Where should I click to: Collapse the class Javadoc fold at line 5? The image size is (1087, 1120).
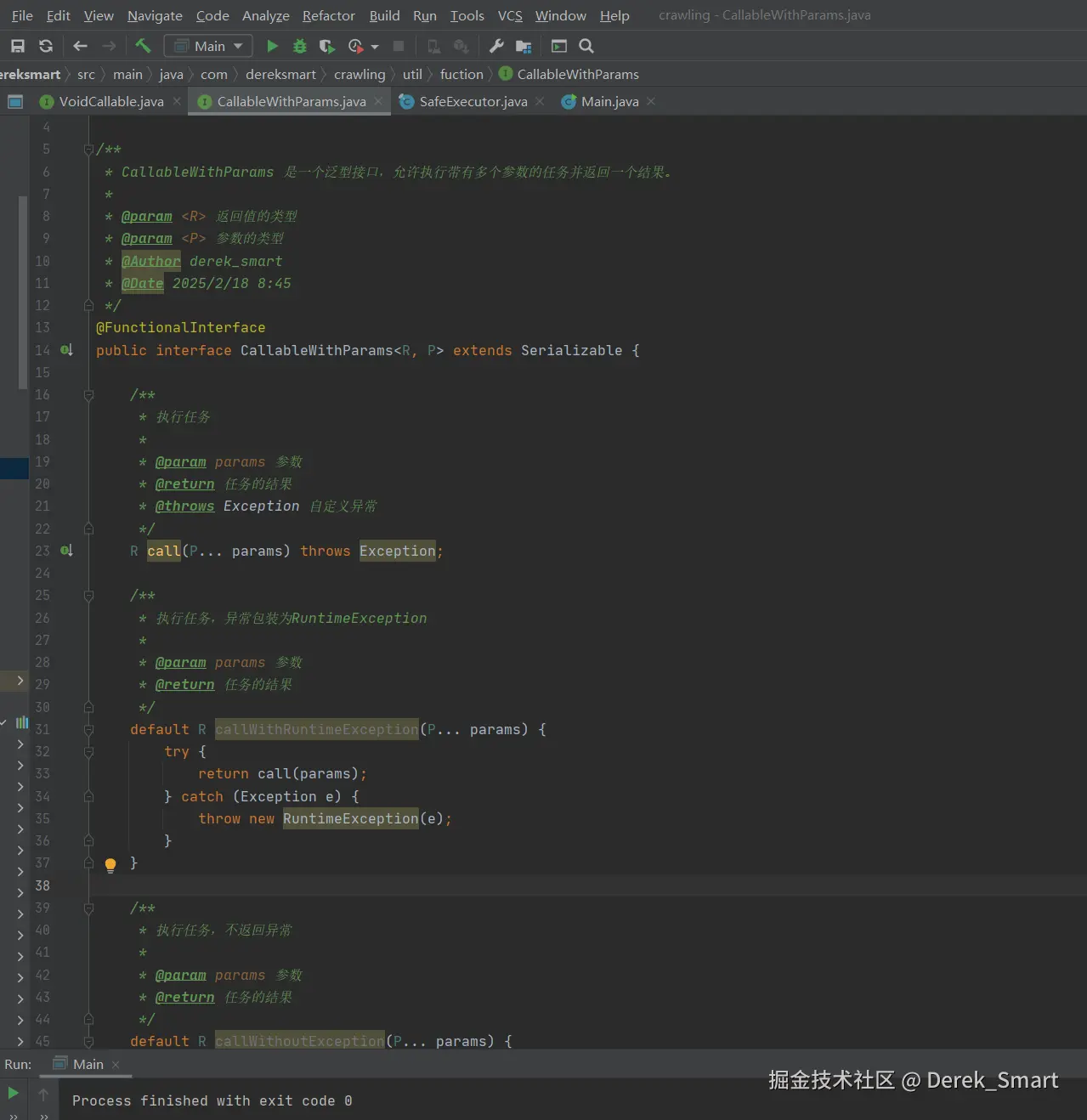click(88, 150)
